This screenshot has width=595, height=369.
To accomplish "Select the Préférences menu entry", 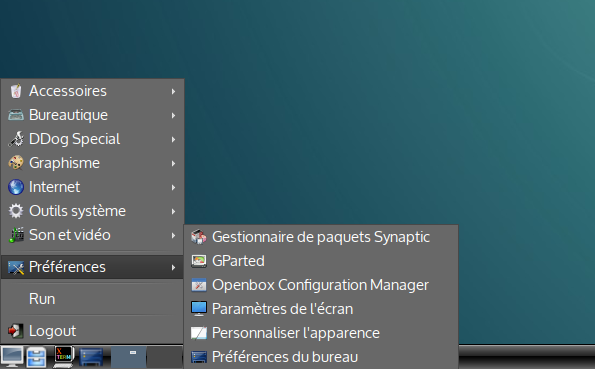I will pos(92,267).
